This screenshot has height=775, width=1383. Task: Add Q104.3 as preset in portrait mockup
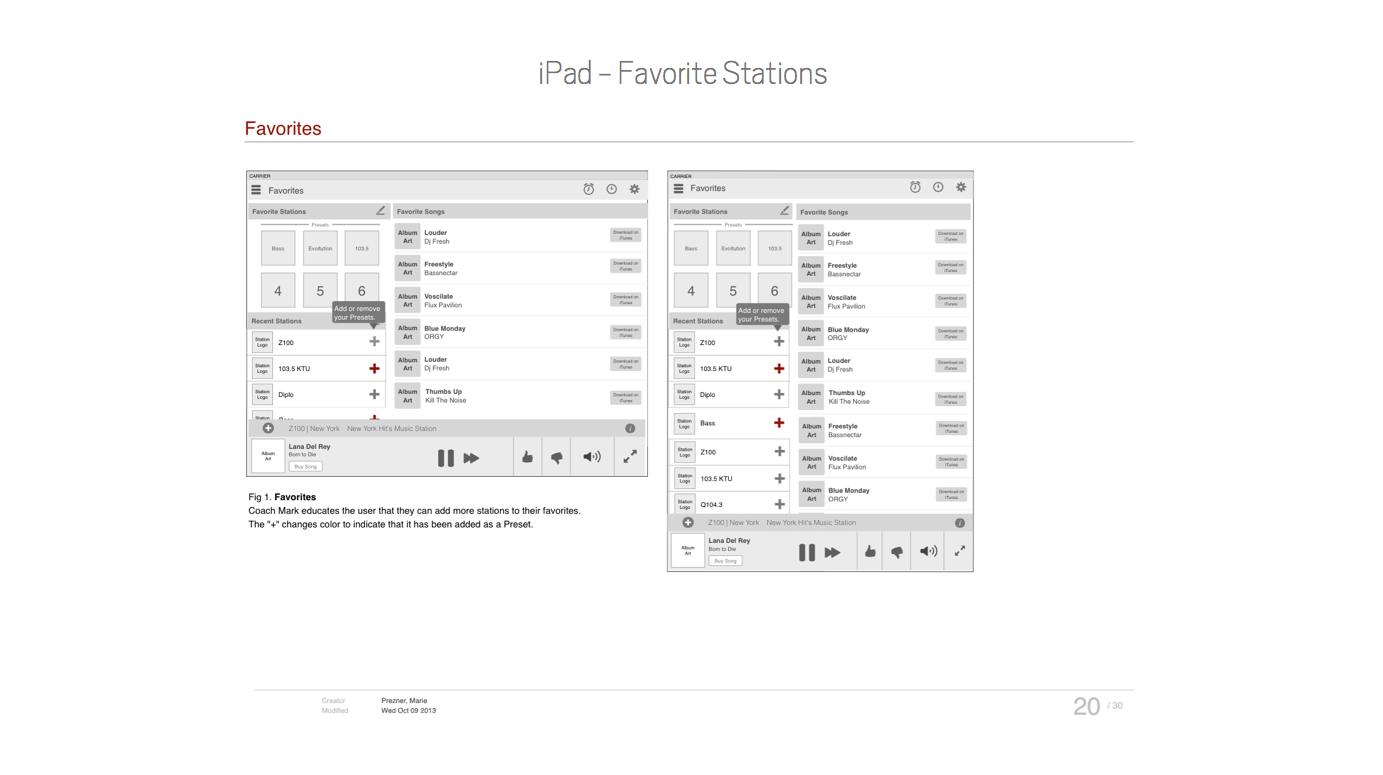[x=779, y=504]
